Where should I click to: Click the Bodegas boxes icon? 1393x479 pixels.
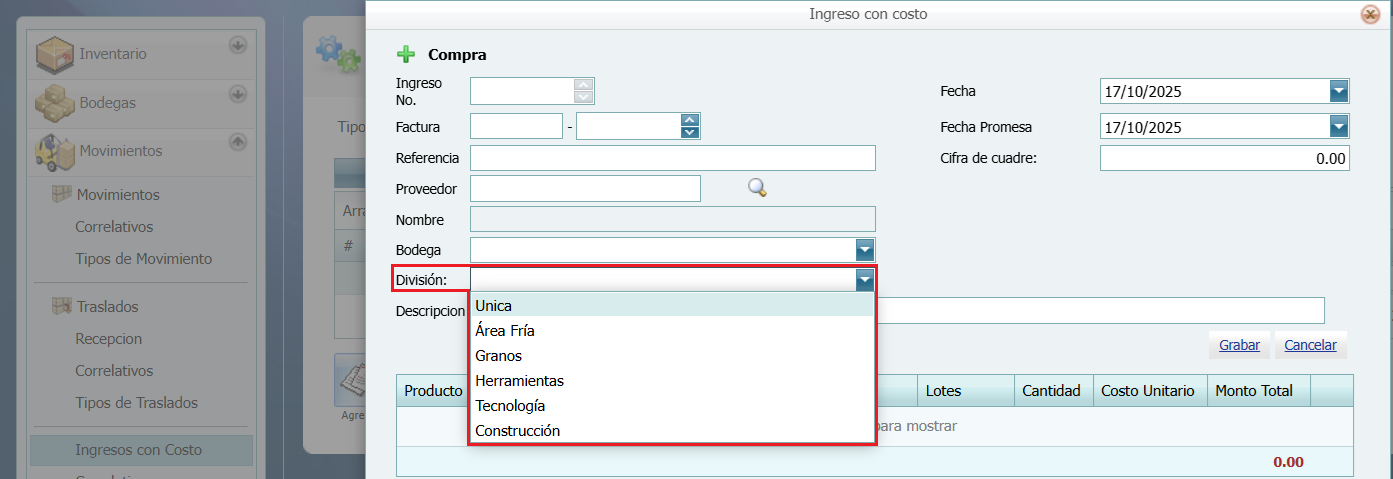(55, 102)
